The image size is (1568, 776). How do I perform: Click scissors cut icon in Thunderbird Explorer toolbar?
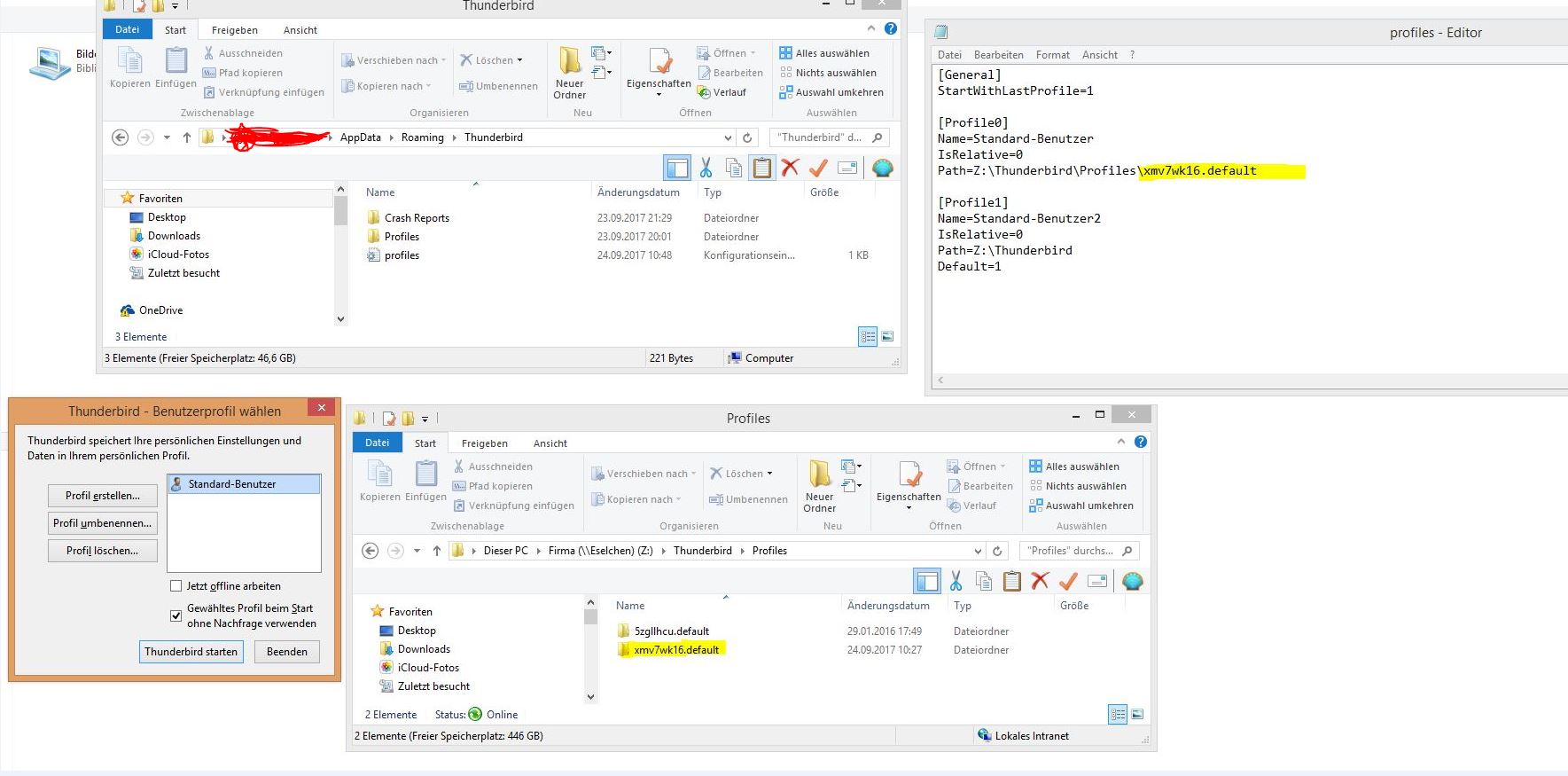(x=706, y=168)
